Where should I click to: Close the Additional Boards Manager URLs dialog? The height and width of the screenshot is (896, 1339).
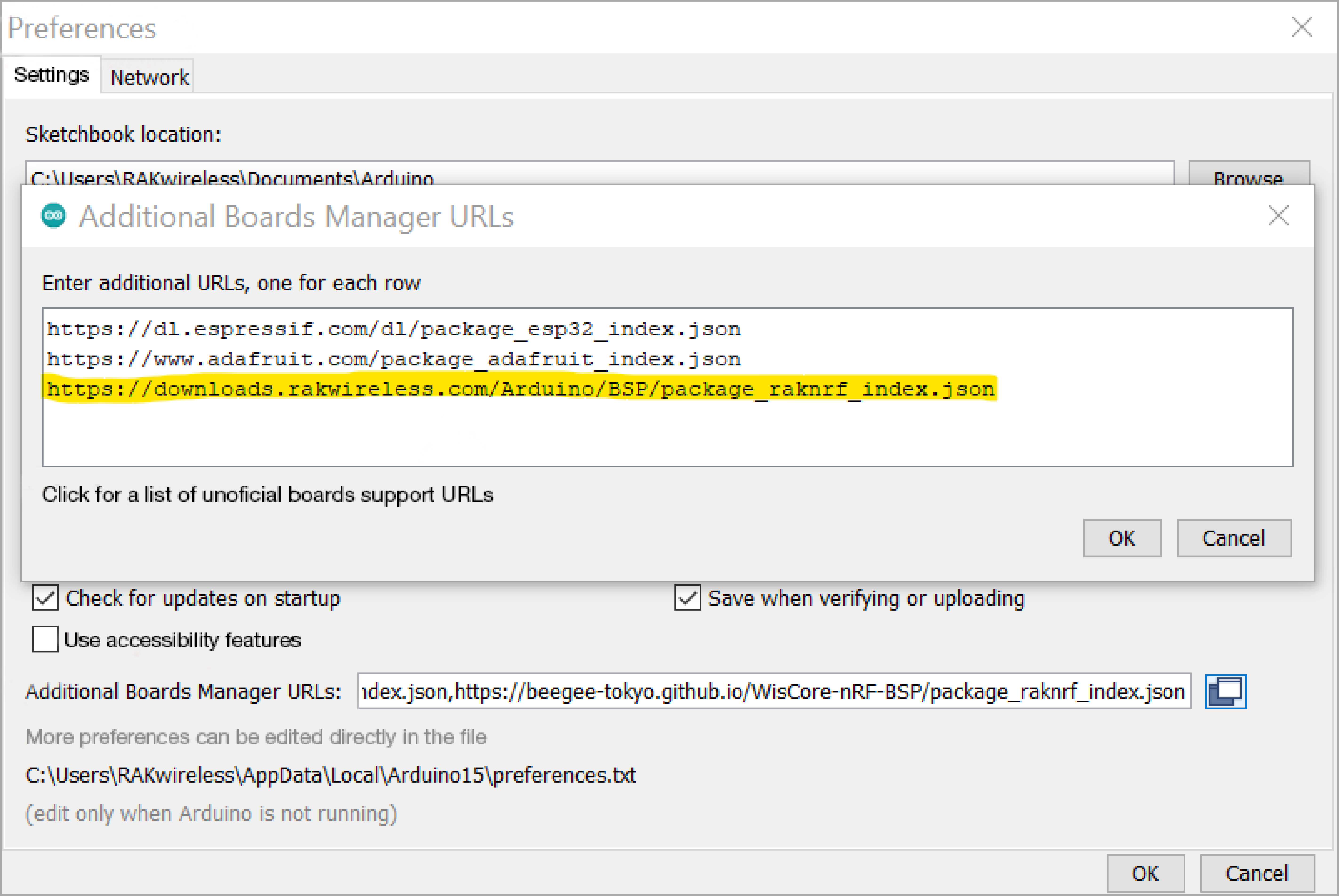1279,216
